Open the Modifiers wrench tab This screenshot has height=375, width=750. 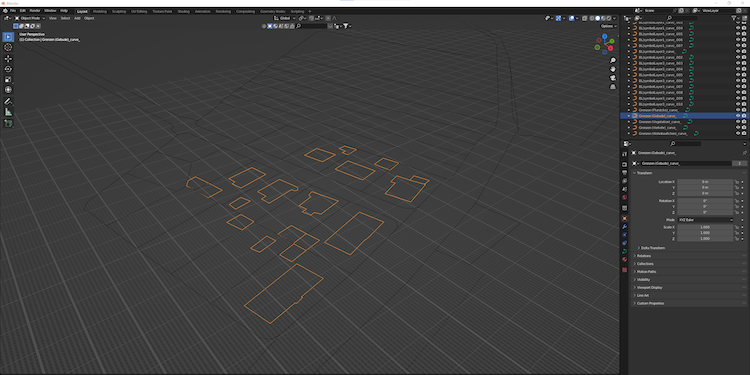pyautogui.click(x=624, y=227)
